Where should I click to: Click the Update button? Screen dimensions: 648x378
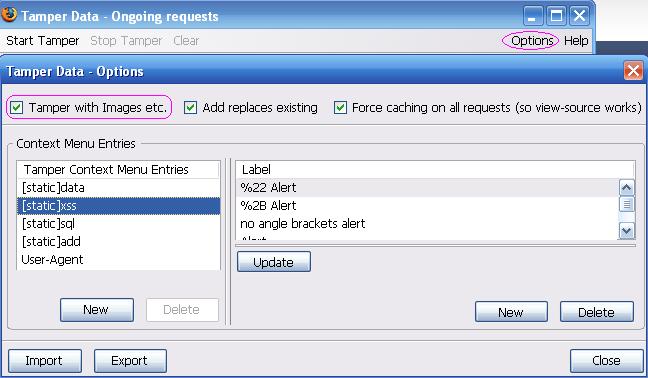tap(274, 262)
